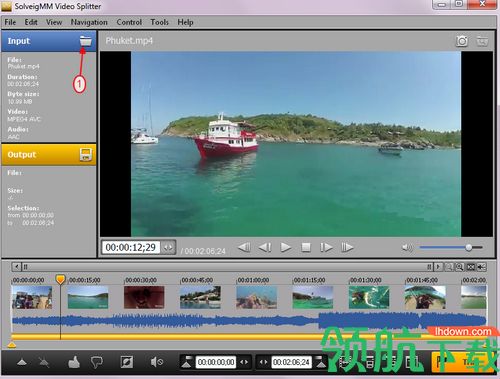Step forward one frame
Viewport: 500px width, 379px height.
326,247
